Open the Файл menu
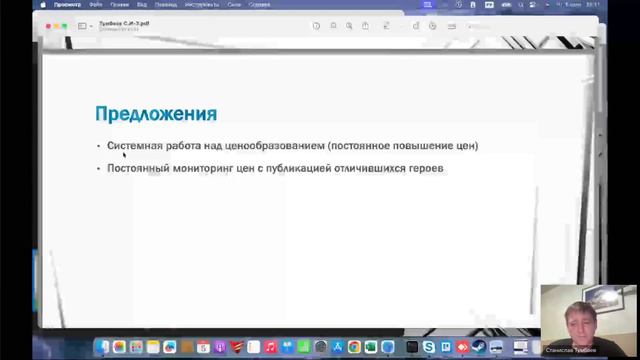Screen dimensions: 640x360 tap(96, 5)
